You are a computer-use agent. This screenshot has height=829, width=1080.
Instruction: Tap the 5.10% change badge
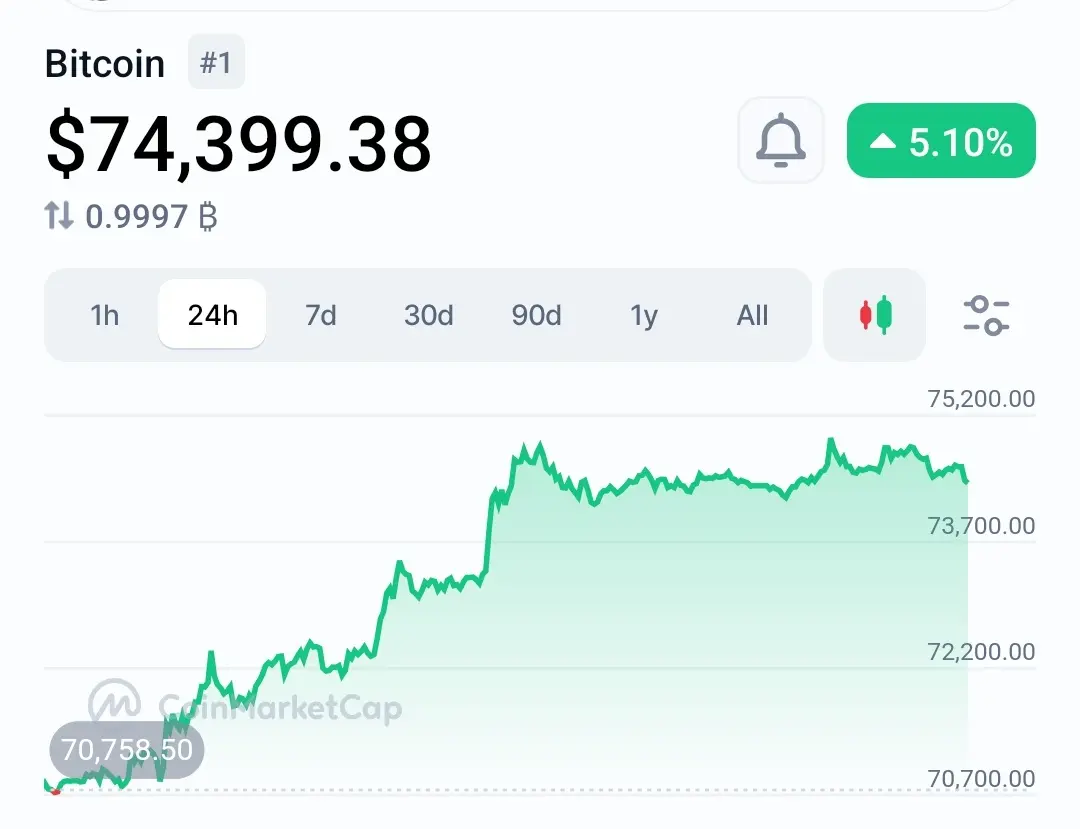click(x=941, y=141)
